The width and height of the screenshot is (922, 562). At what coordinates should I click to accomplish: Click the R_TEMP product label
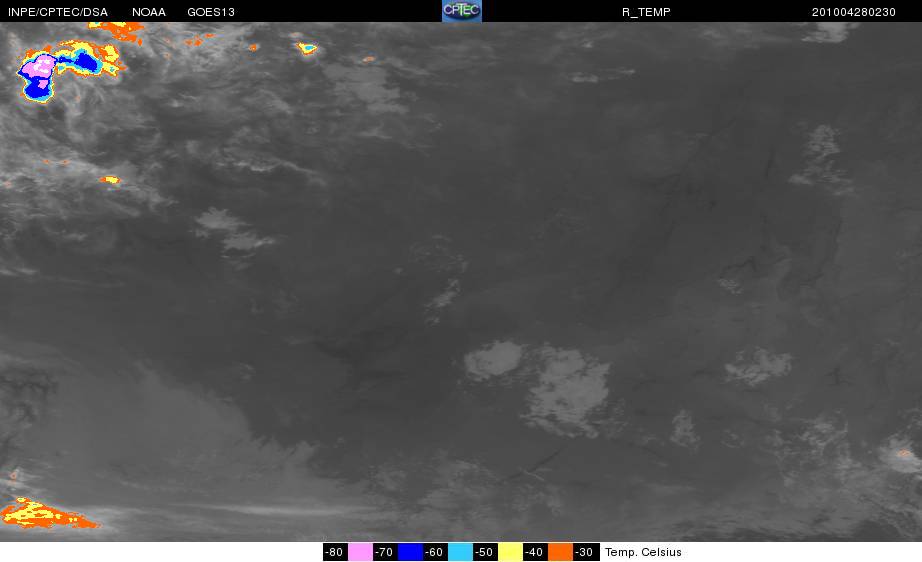pos(646,12)
